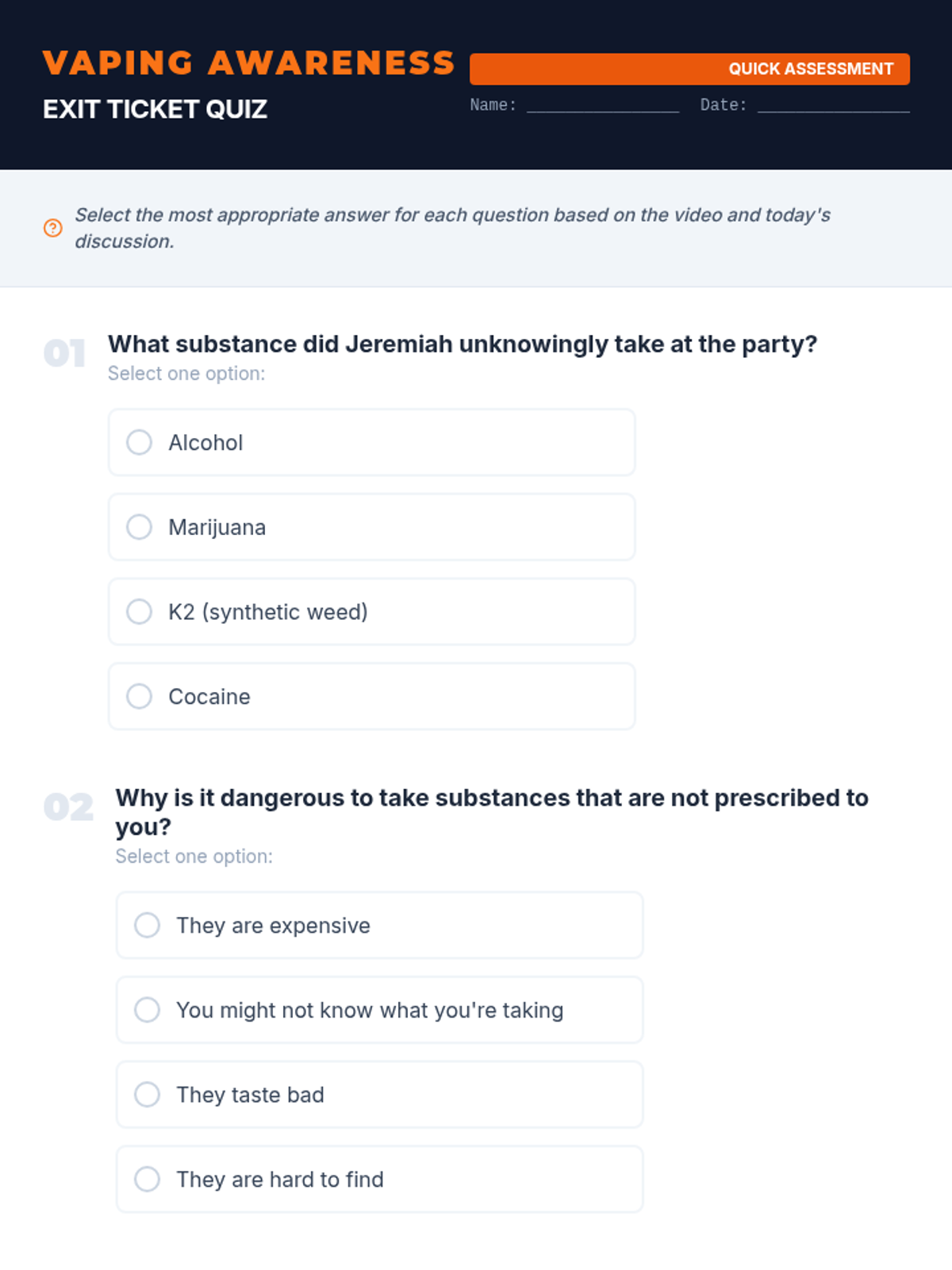Screen dimensions: 952x1270
Task: Select the Cocaine radio option
Action: point(140,696)
